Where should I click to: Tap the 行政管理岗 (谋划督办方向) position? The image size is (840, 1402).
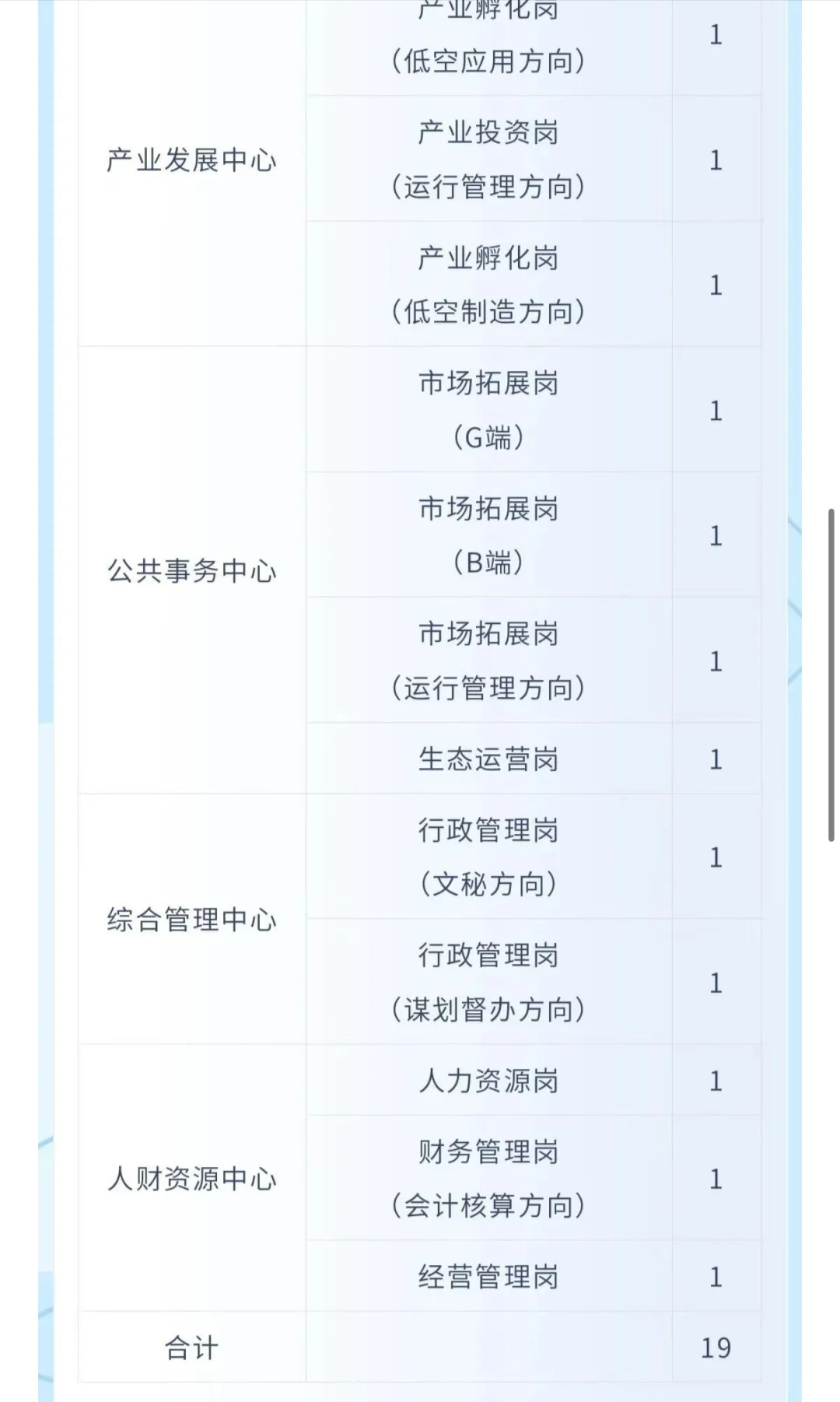click(x=489, y=982)
